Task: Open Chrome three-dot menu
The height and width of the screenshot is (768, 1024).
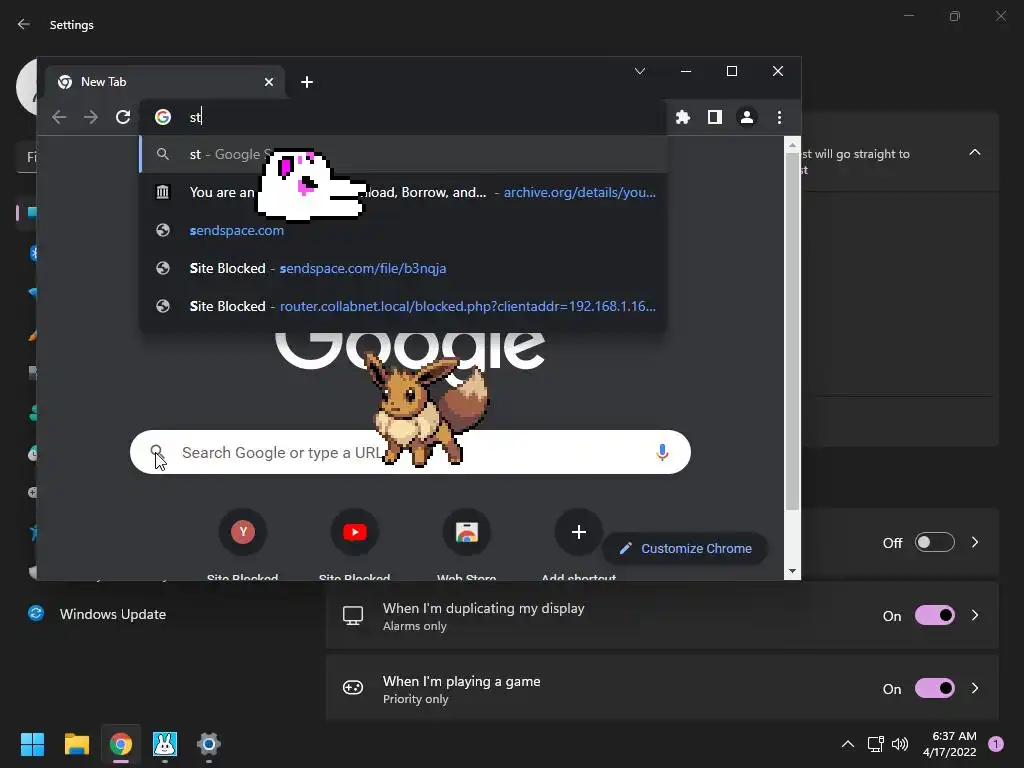Action: point(779,117)
